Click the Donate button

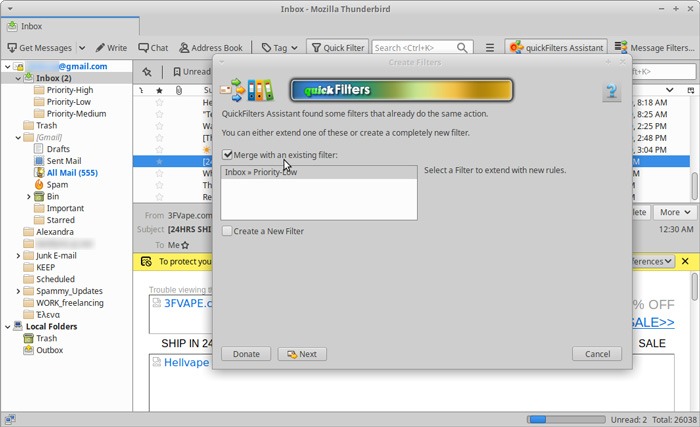[246, 354]
